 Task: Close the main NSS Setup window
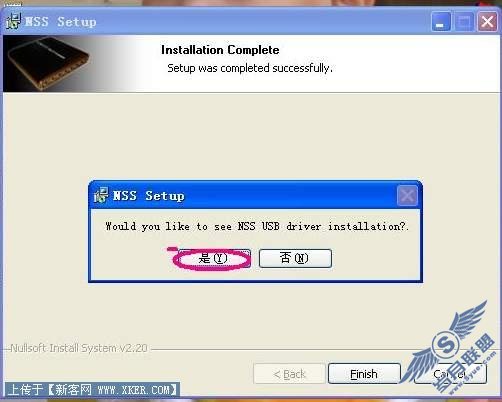pyautogui.click(x=487, y=22)
